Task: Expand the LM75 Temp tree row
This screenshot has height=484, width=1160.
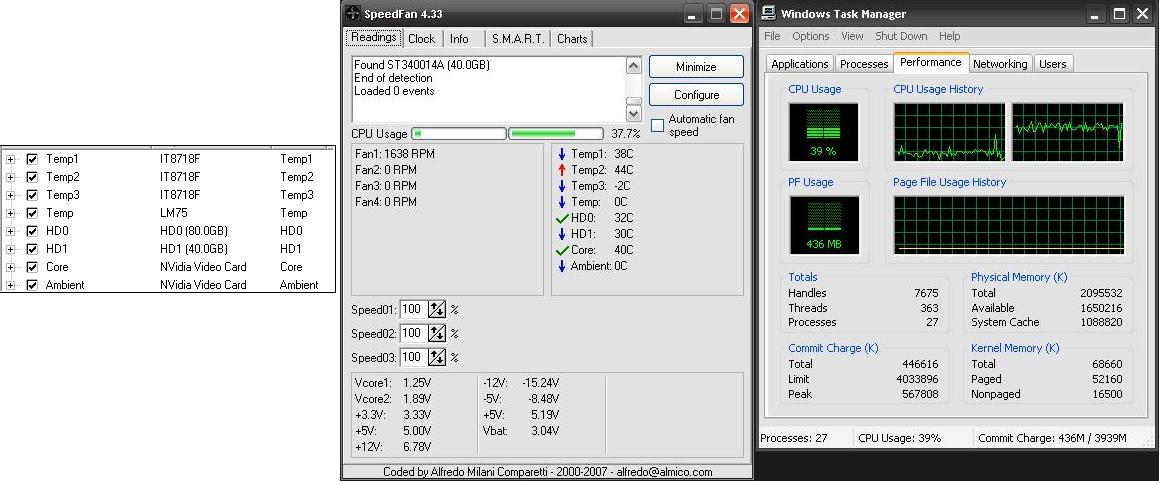Action: 10,213
